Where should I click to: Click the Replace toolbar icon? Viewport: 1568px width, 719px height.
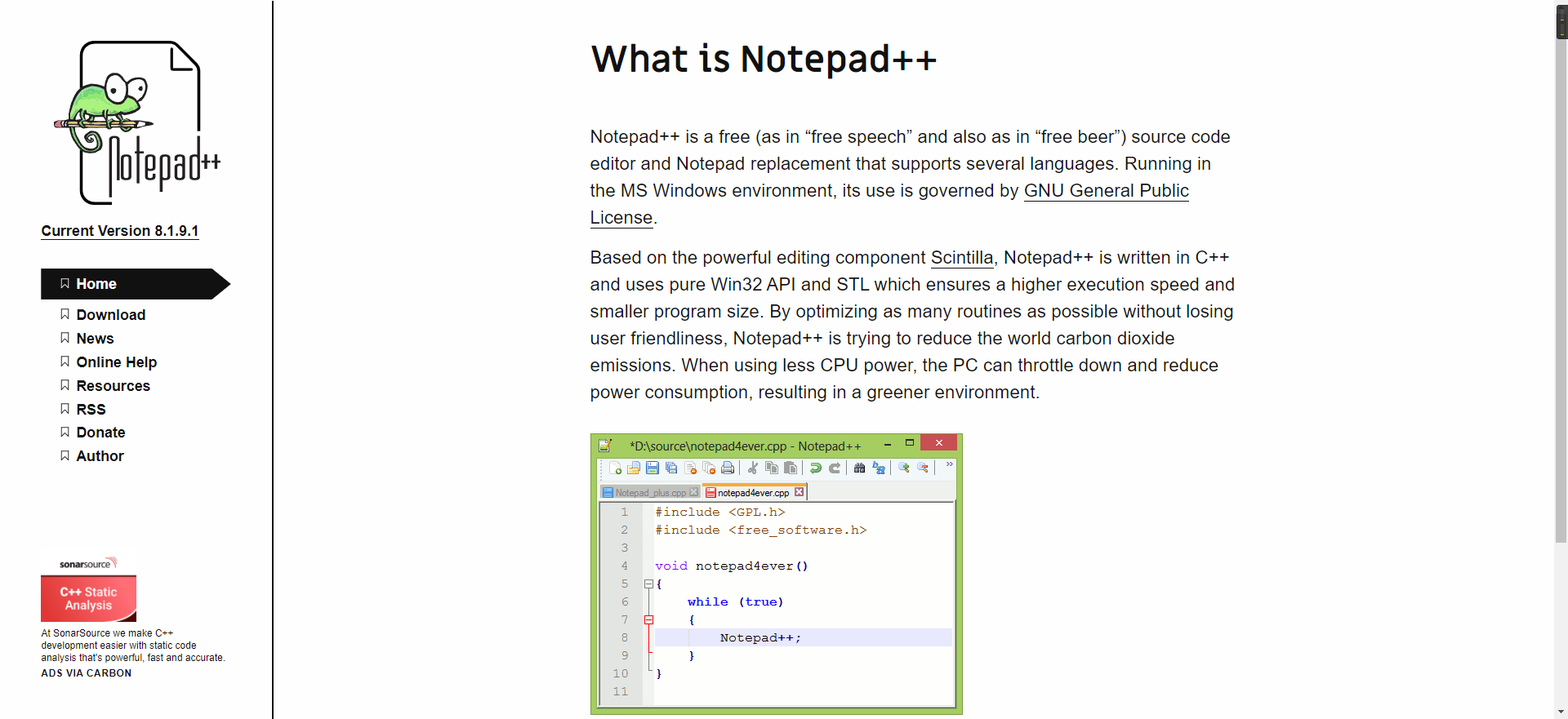[879, 468]
